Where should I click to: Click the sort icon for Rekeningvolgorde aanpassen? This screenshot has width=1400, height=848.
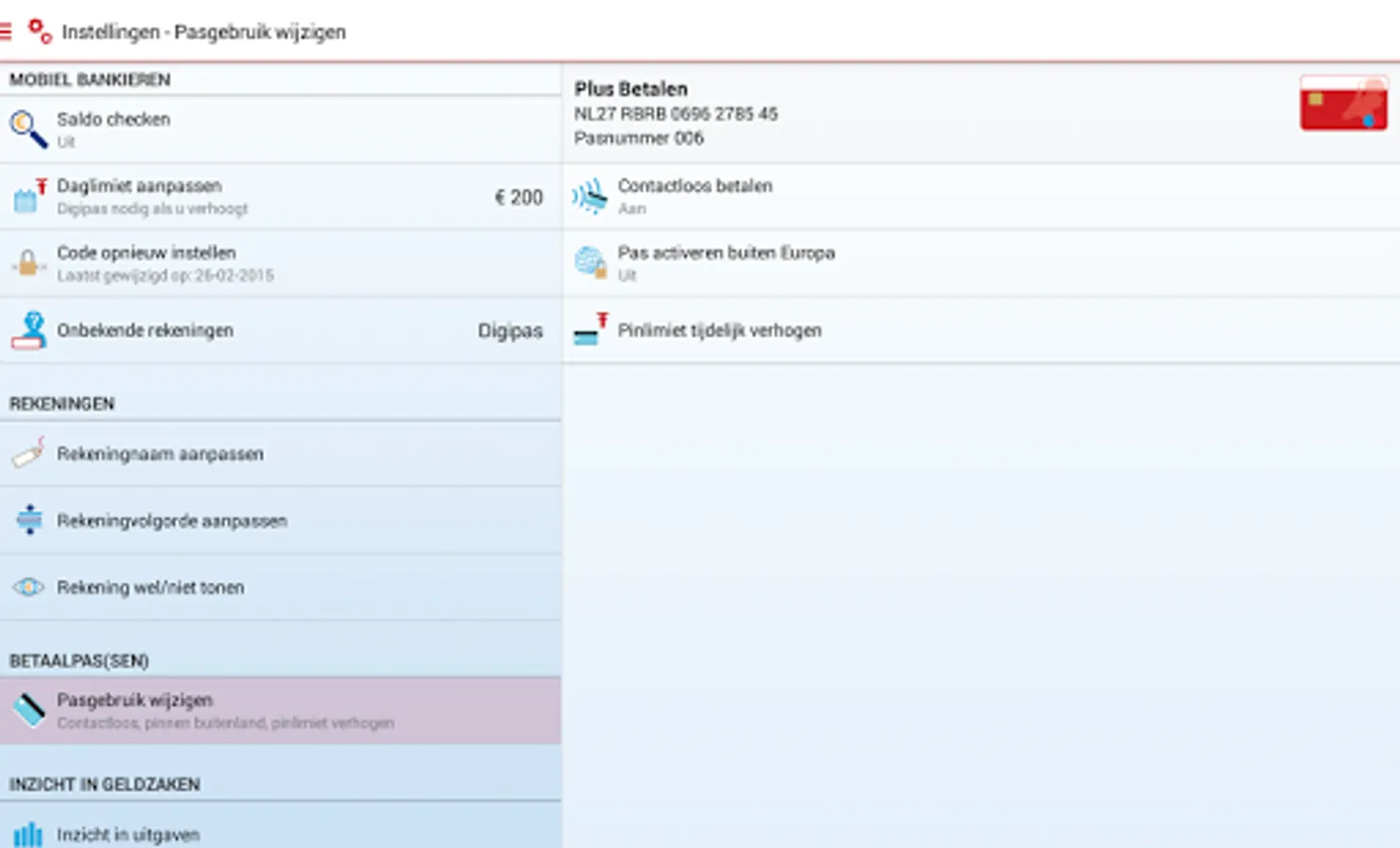(29, 520)
